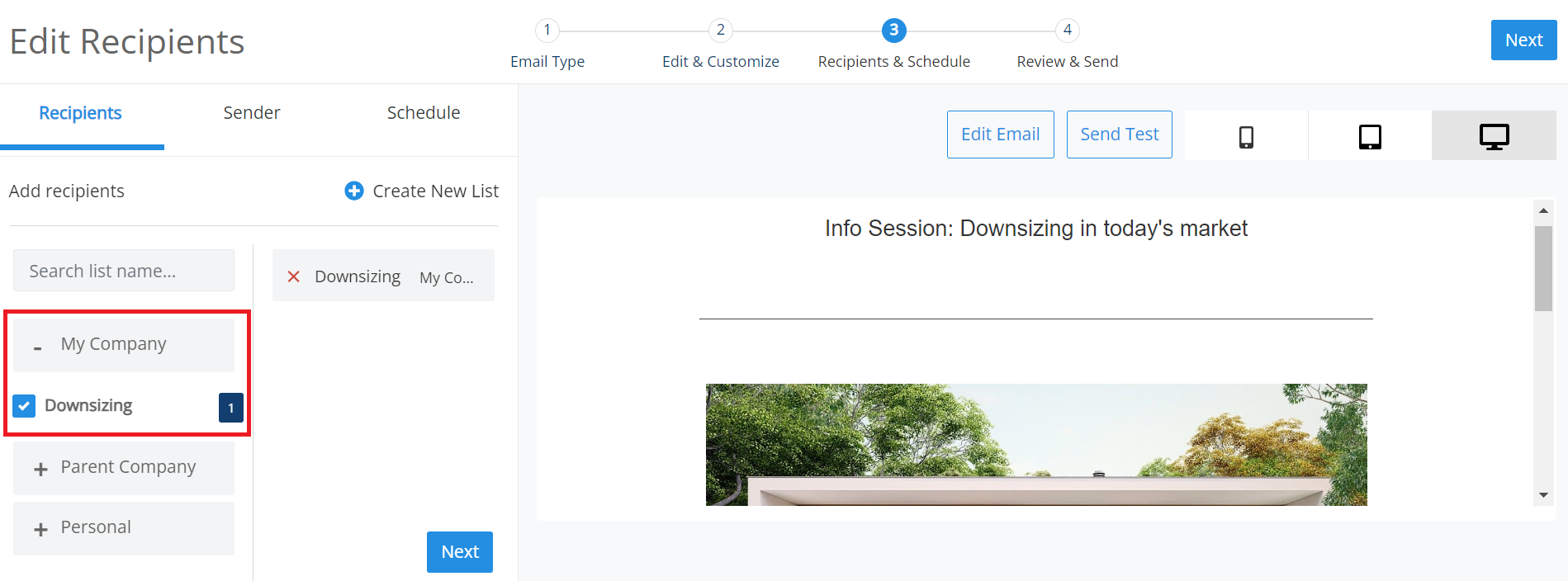Click the plus icon for Create New List
The height and width of the screenshot is (581, 1568).
[x=354, y=191]
